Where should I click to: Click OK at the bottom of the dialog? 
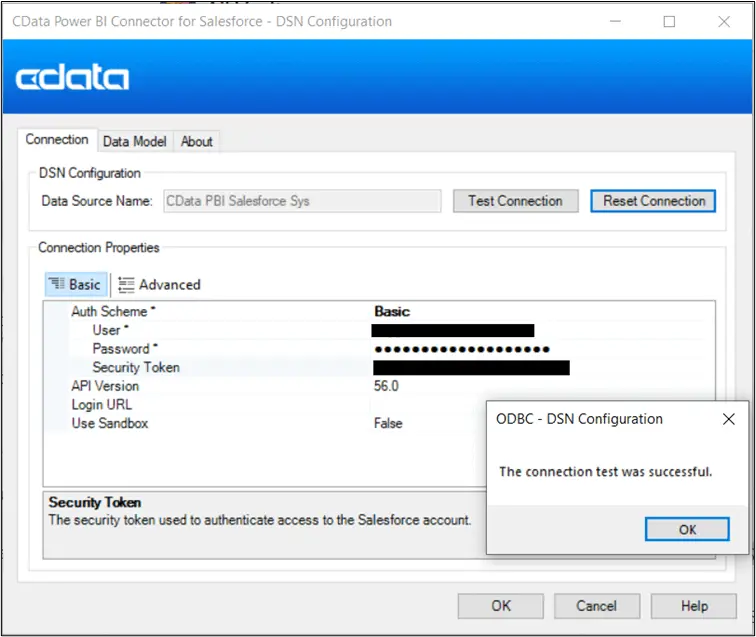tap(501, 605)
